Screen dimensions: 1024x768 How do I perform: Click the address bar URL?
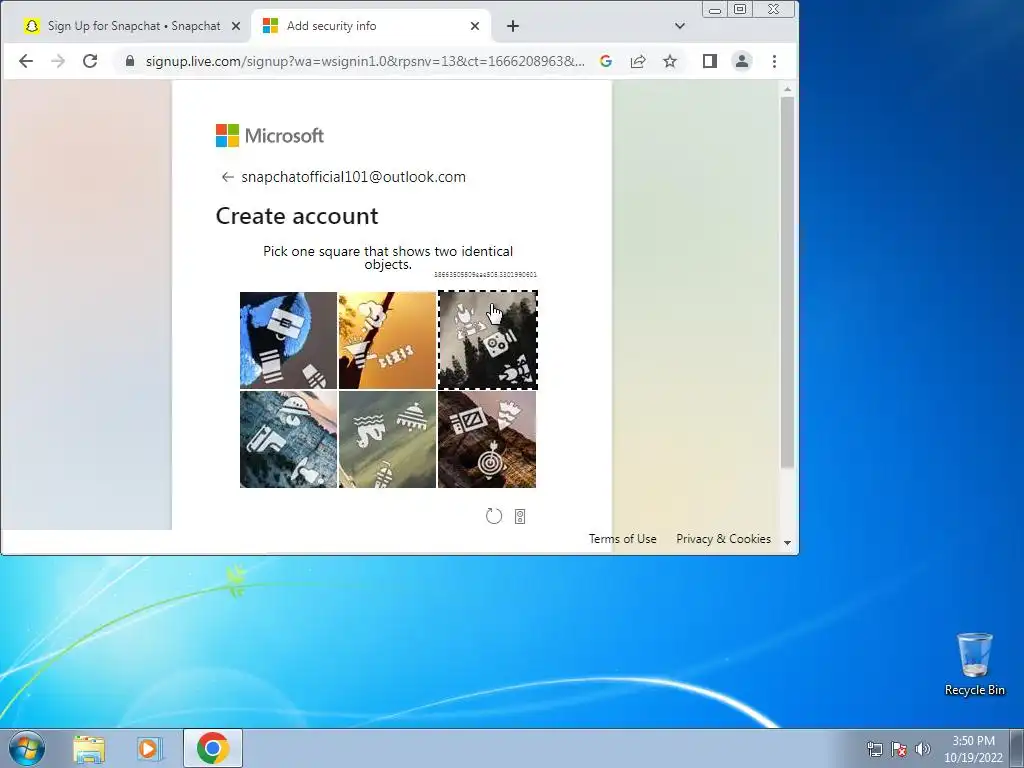pyautogui.click(x=364, y=61)
